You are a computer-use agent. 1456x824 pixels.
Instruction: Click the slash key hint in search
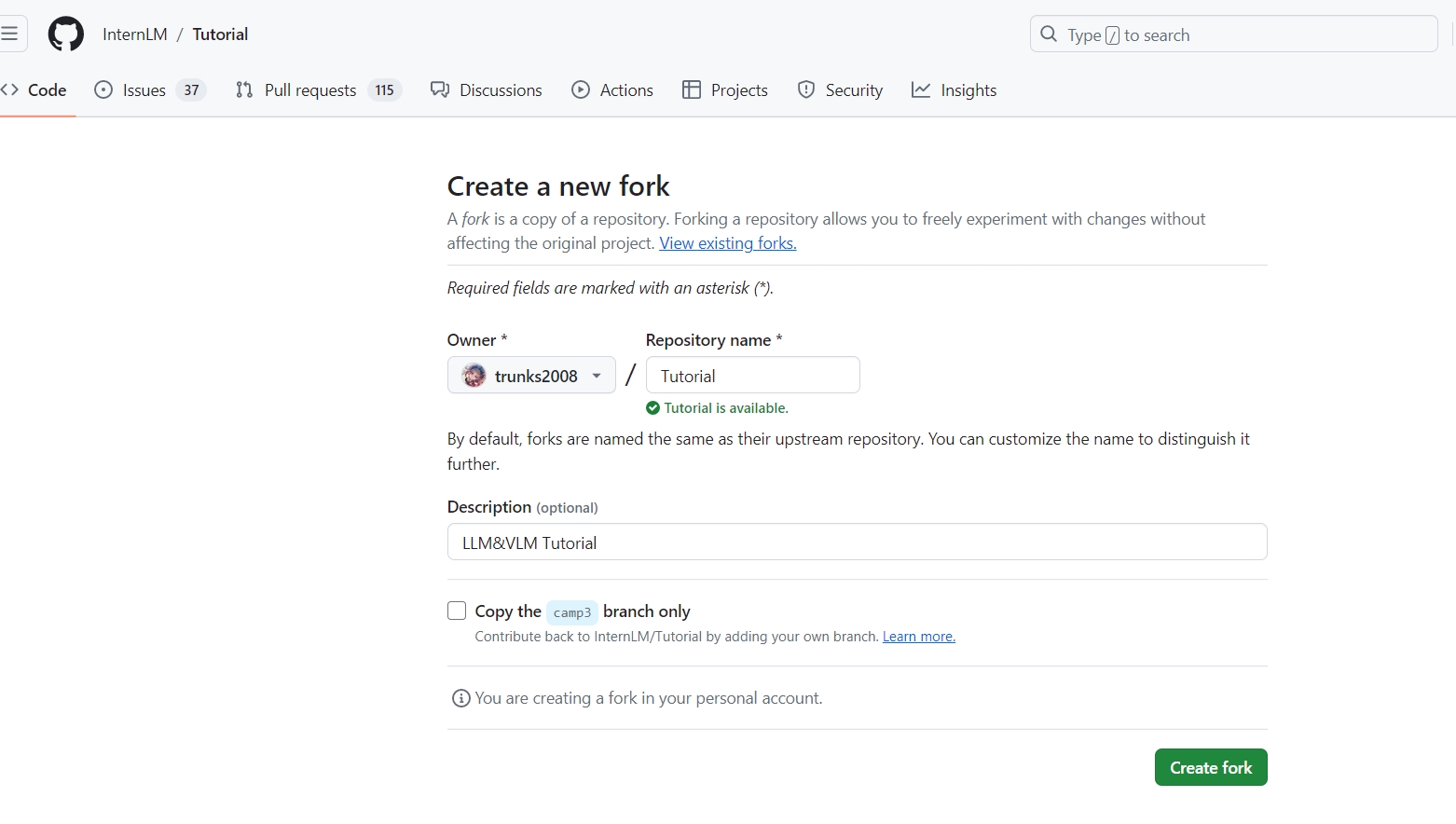(x=1112, y=35)
